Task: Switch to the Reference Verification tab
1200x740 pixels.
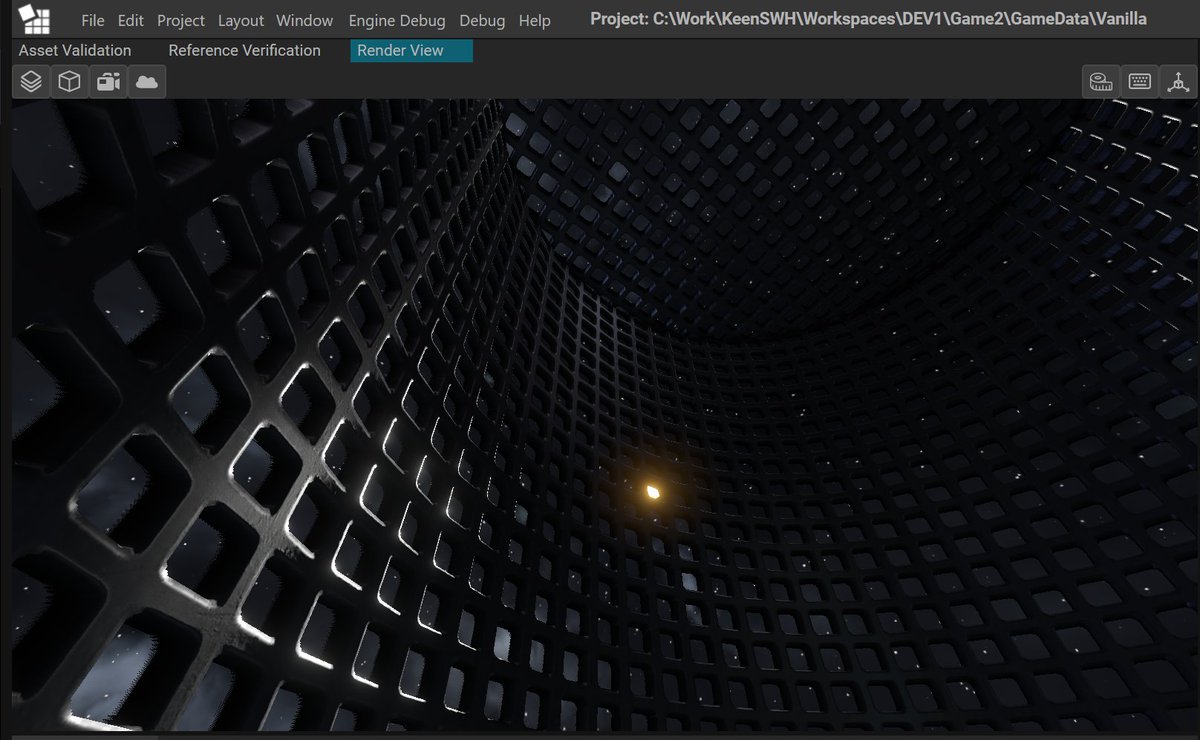Action: [x=245, y=50]
